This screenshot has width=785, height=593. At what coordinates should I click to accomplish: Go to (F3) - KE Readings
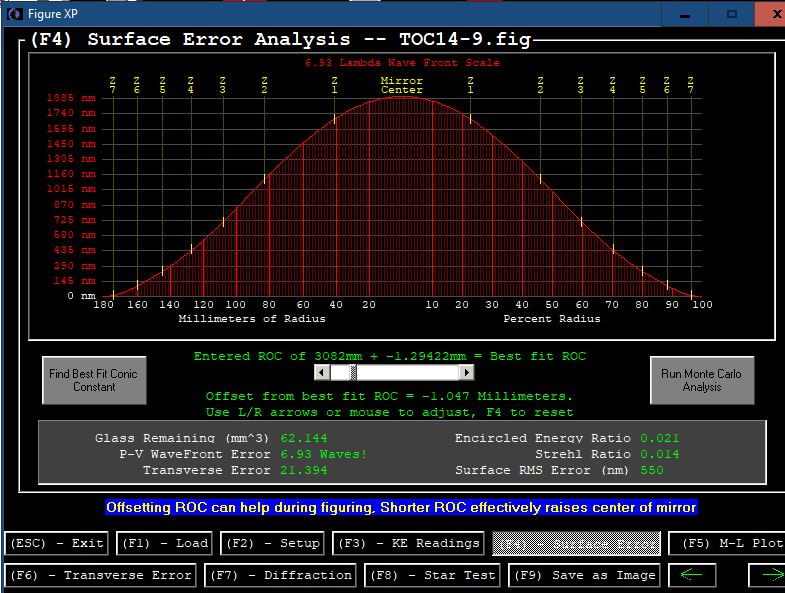(409, 543)
